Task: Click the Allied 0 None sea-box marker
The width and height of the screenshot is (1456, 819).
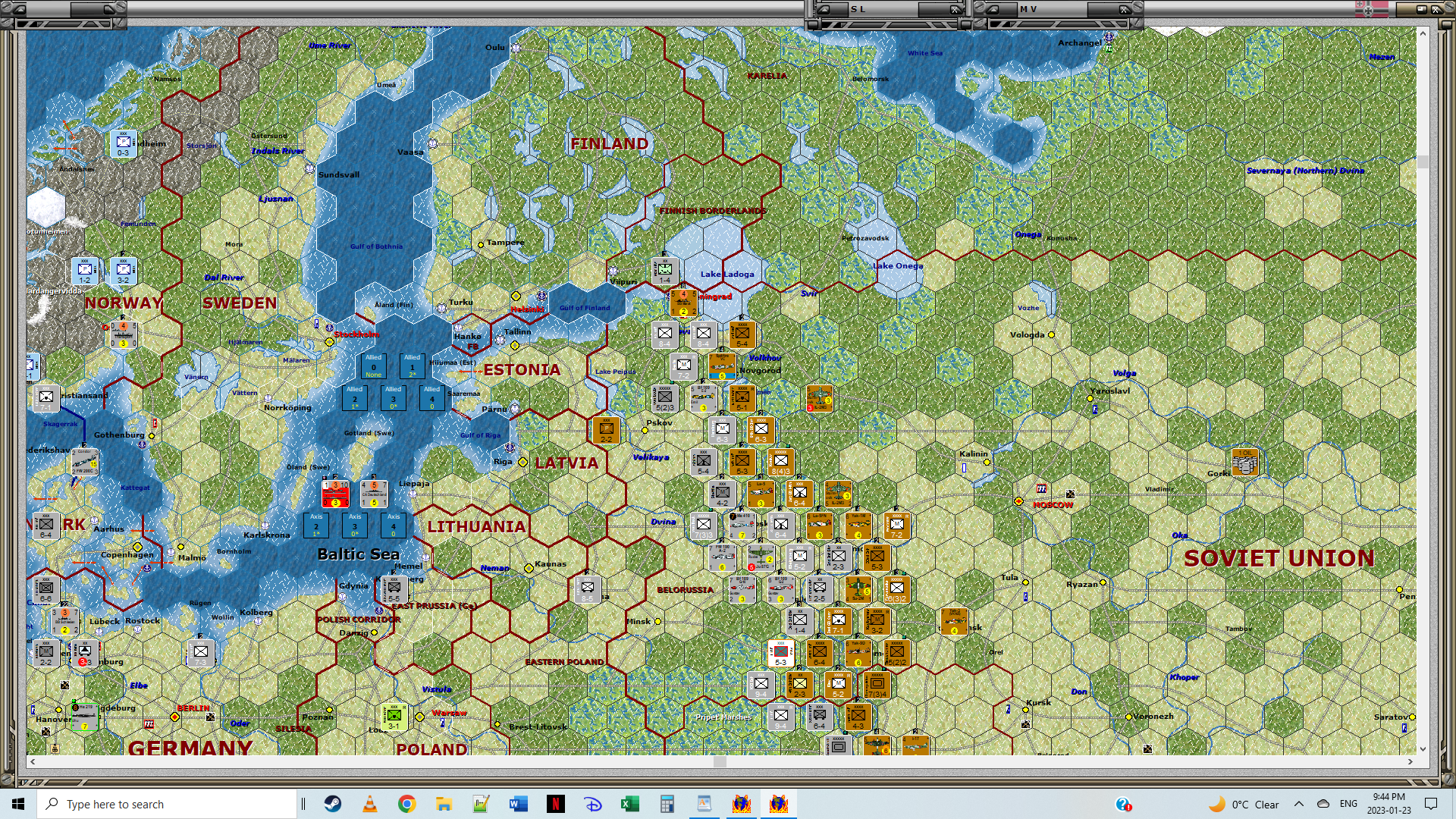Action: click(x=374, y=366)
